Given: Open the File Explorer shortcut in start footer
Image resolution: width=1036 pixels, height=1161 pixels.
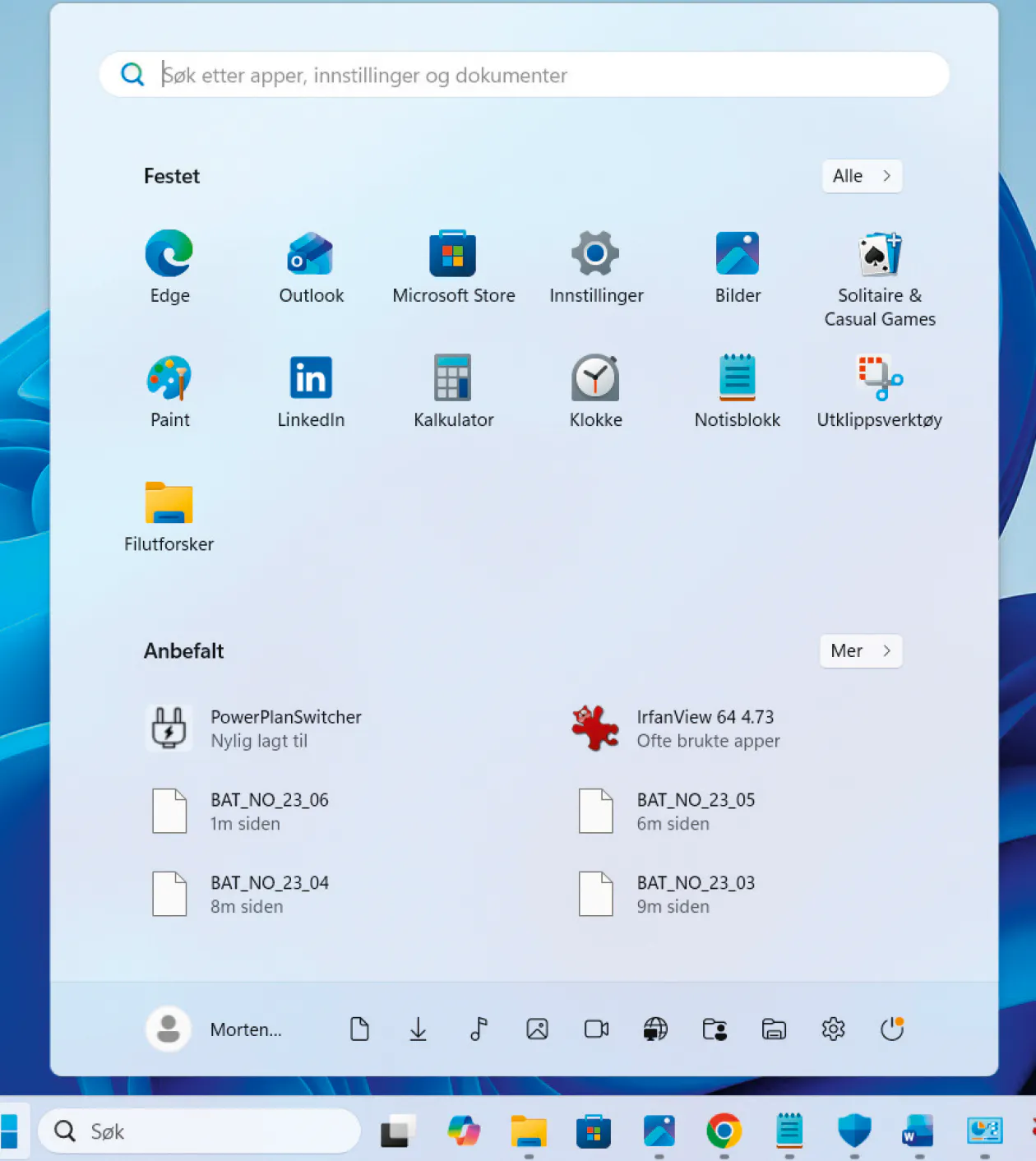Looking at the screenshot, I should 774,1029.
